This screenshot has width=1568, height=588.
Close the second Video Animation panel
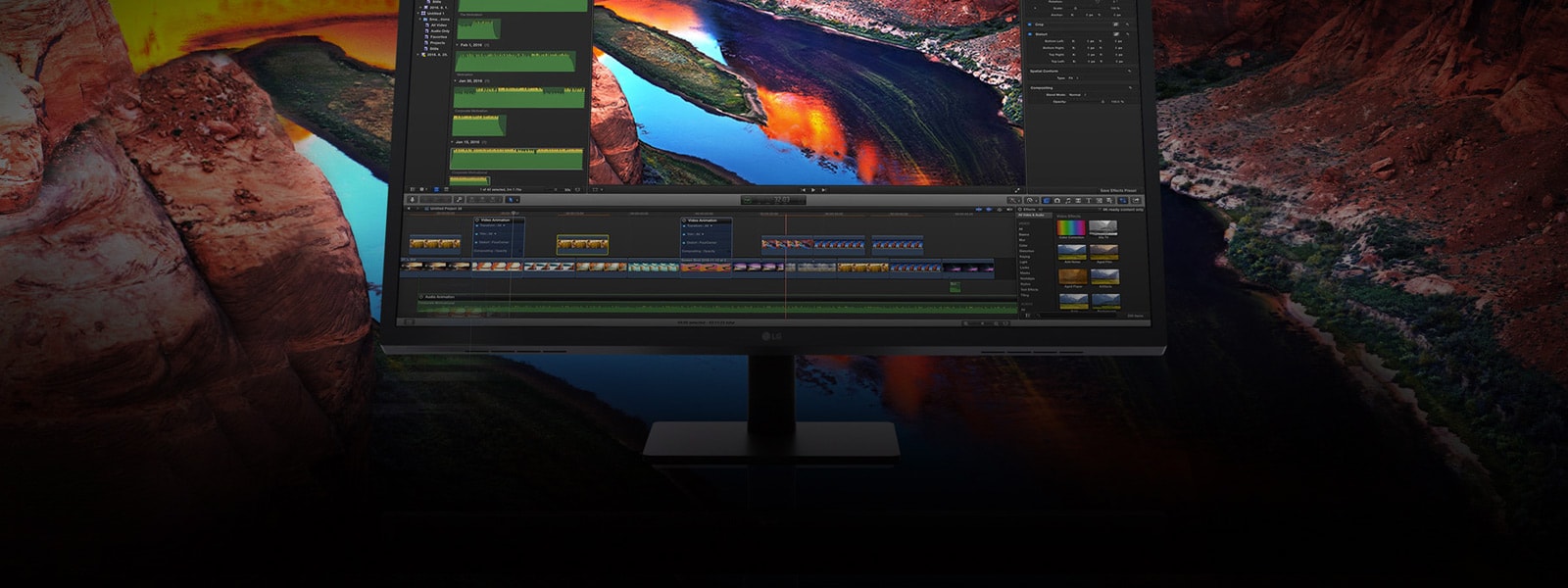click(x=684, y=220)
